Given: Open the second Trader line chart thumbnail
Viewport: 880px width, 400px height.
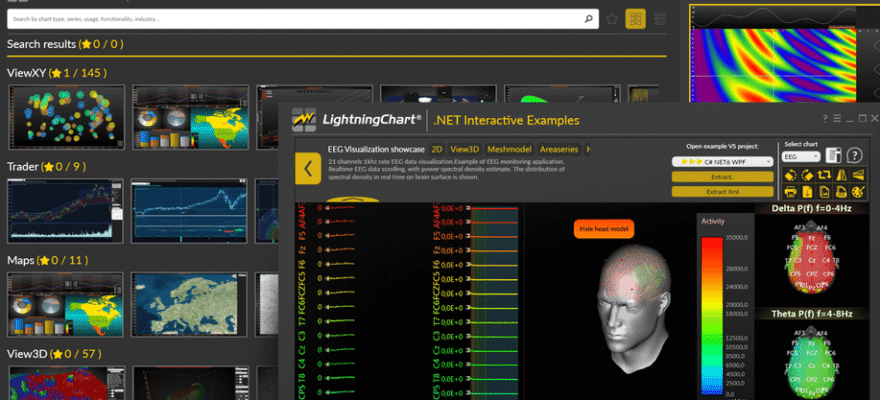Looking at the screenshot, I should (189, 211).
